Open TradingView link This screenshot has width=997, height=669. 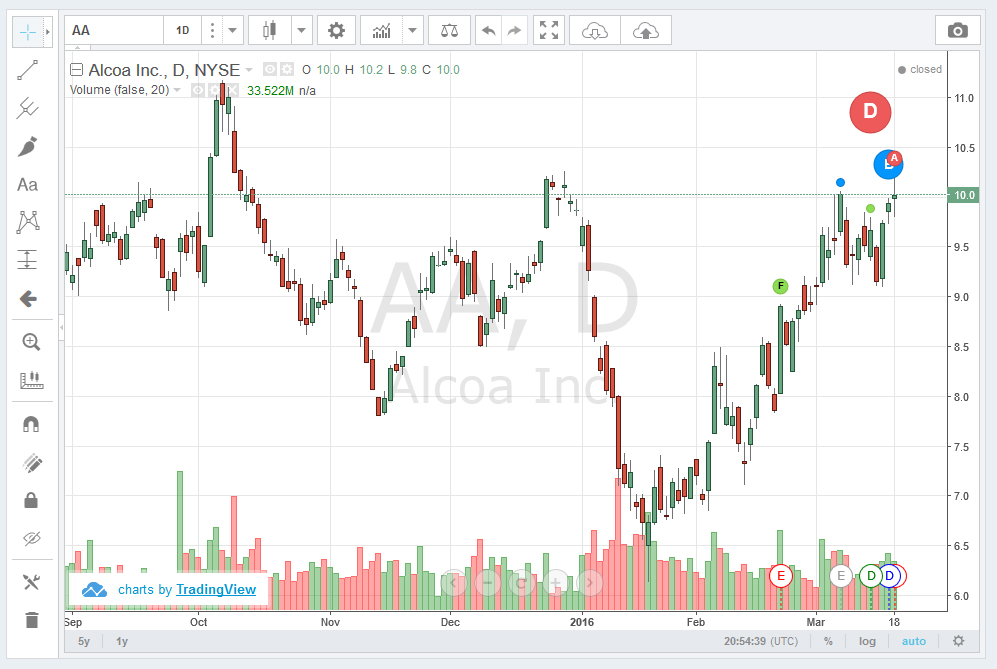pos(216,590)
